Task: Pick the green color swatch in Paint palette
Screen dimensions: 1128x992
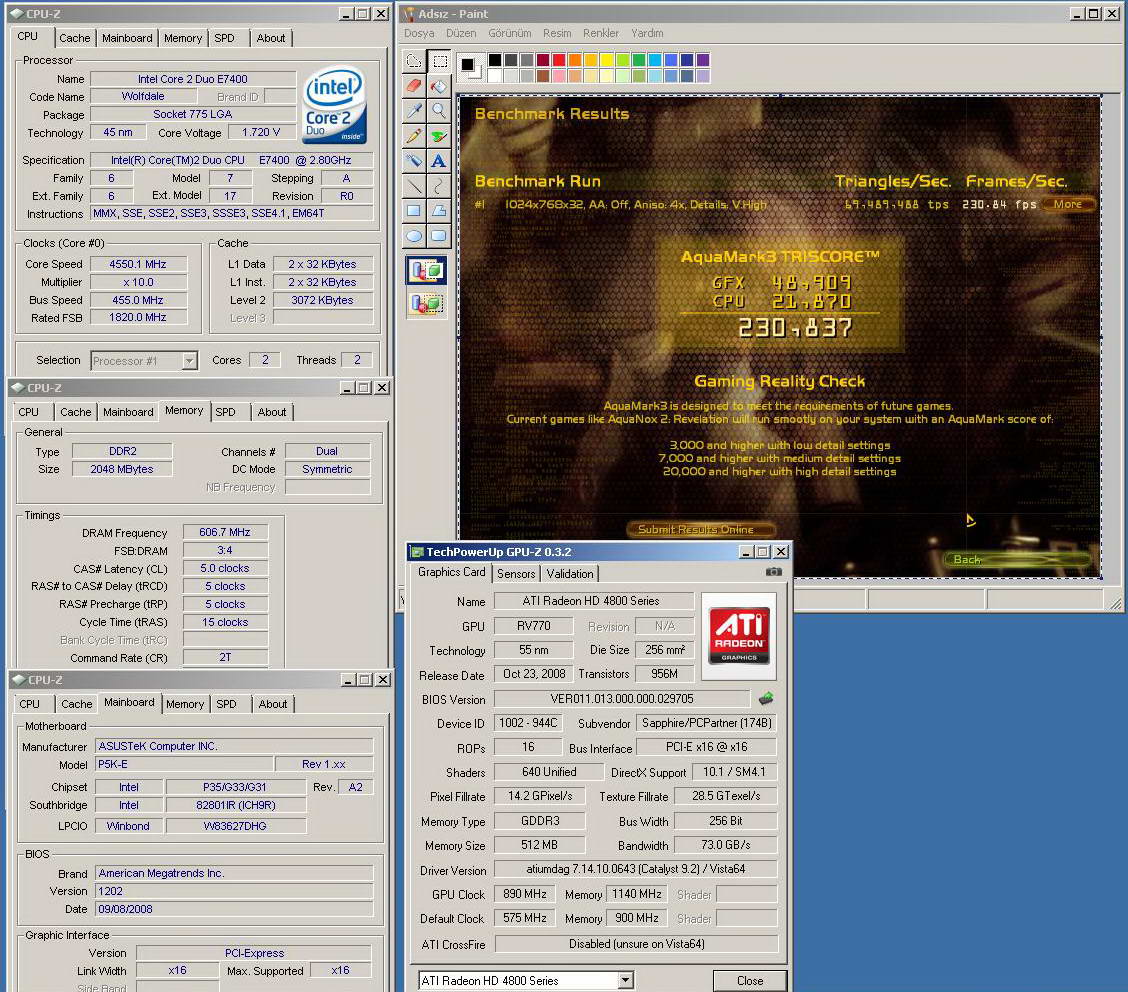Action: point(638,60)
